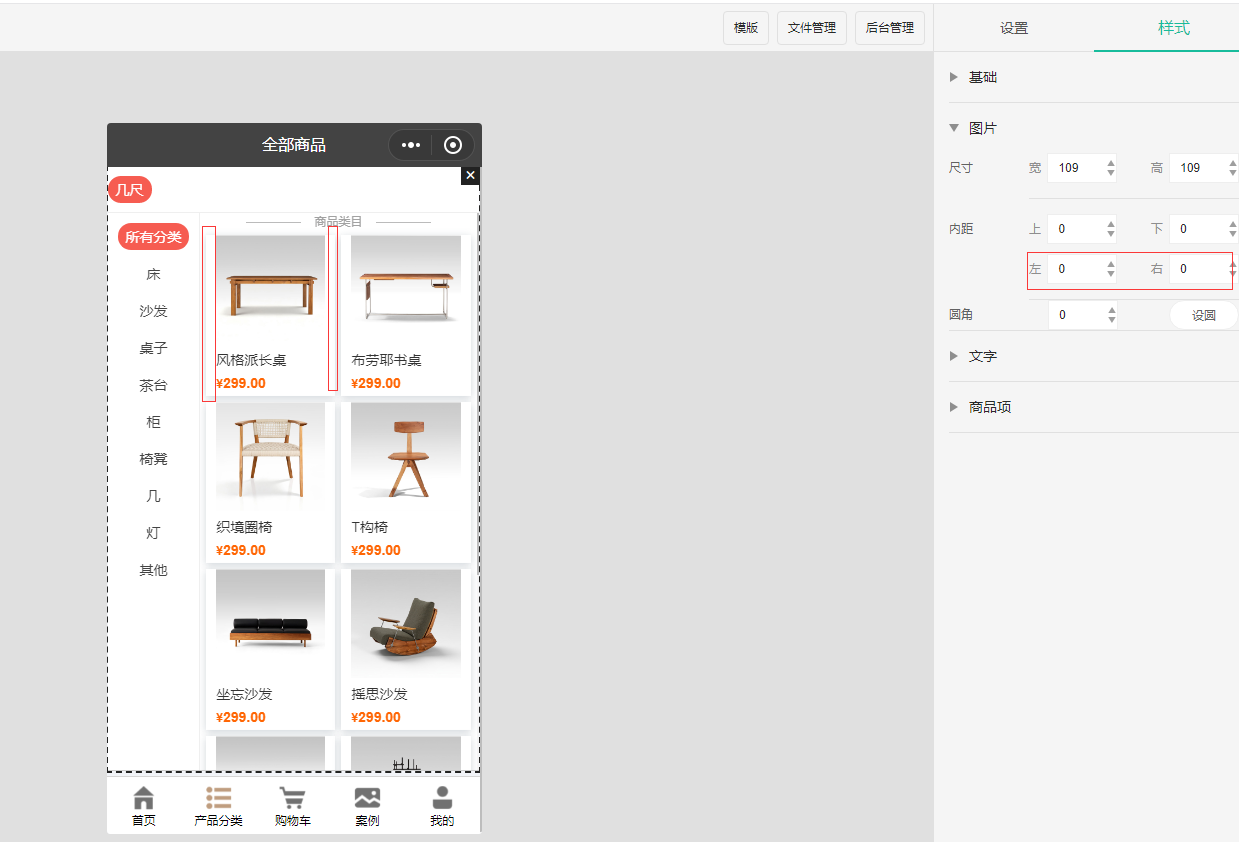Screen dimensions: 1239x842
Task: Open the shopping cart icon
Action: pos(292,798)
